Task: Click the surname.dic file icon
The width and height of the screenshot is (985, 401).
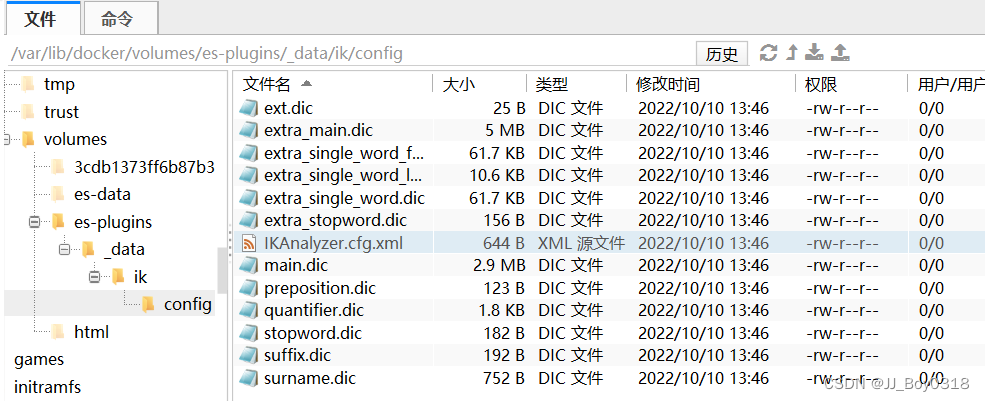Action: [249, 378]
